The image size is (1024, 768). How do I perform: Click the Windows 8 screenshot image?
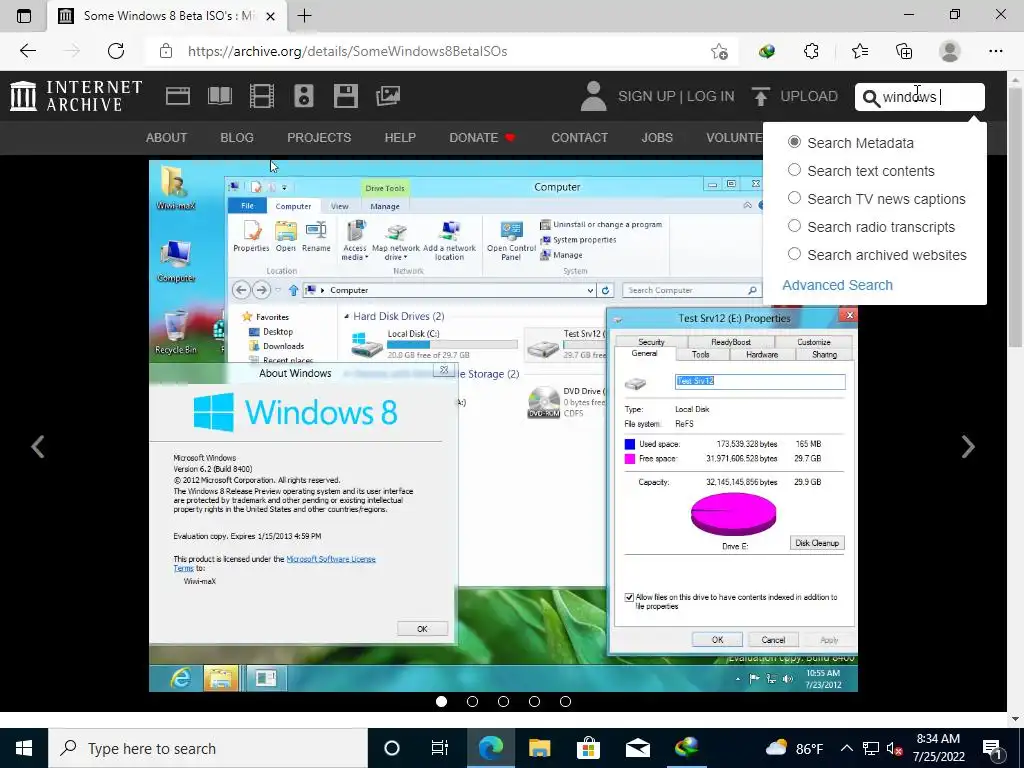pos(503,426)
